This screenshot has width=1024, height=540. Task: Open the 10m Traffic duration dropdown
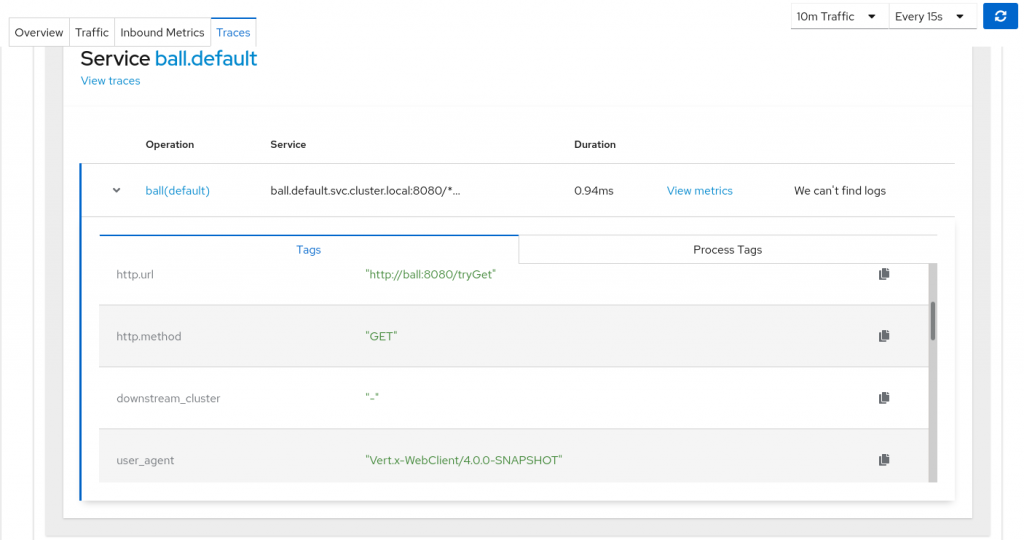click(x=838, y=16)
